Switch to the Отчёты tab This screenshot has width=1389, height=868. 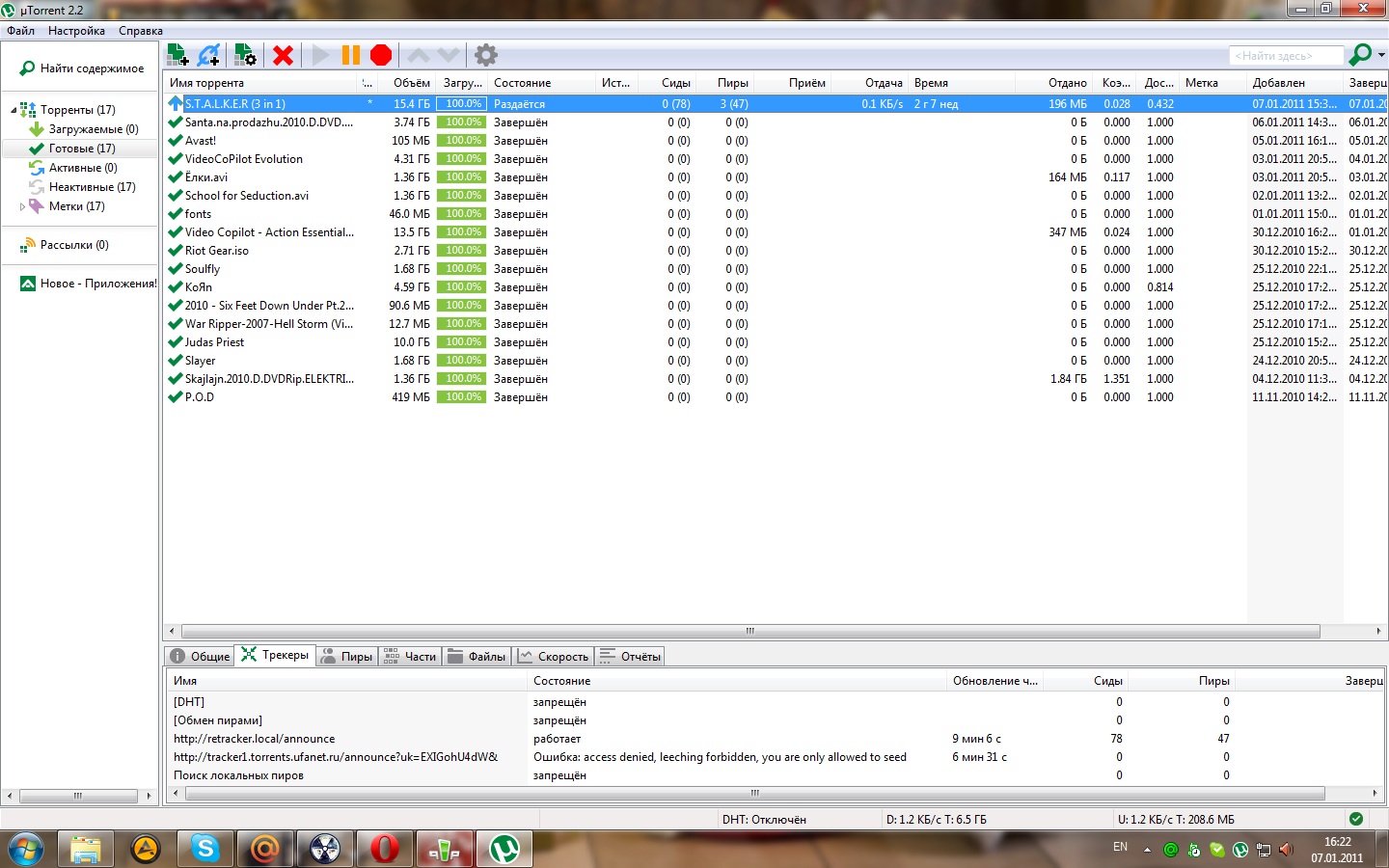(x=630, y=657)
